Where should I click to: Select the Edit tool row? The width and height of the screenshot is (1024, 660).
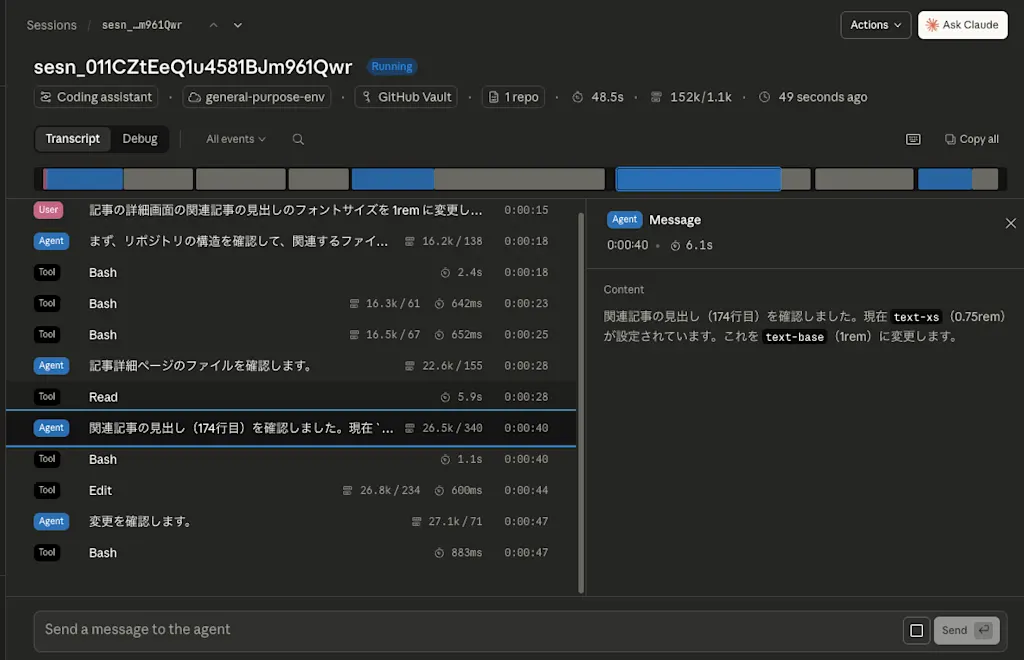coord(291,490)
